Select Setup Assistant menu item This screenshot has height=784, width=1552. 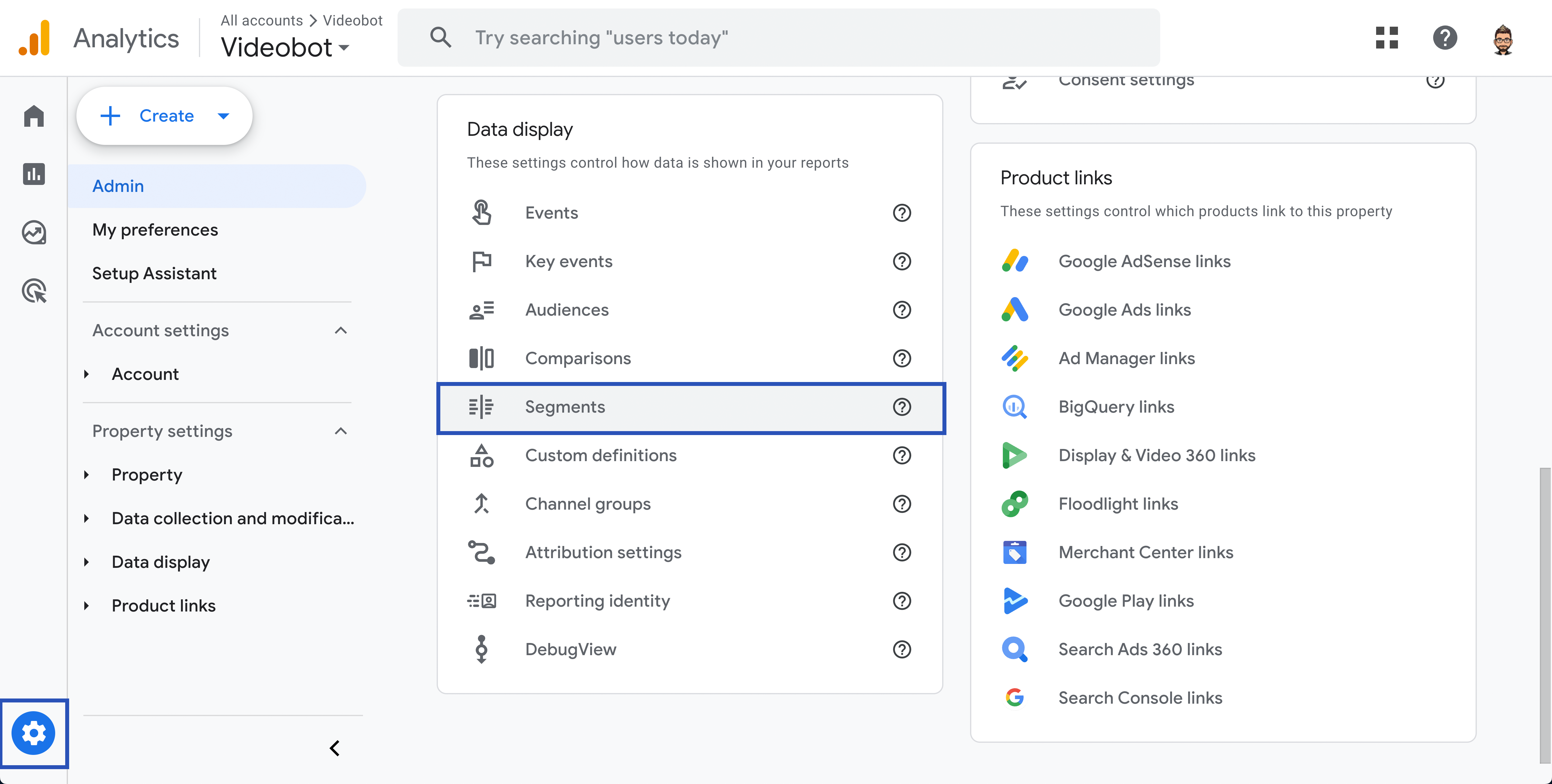[154, 273]
